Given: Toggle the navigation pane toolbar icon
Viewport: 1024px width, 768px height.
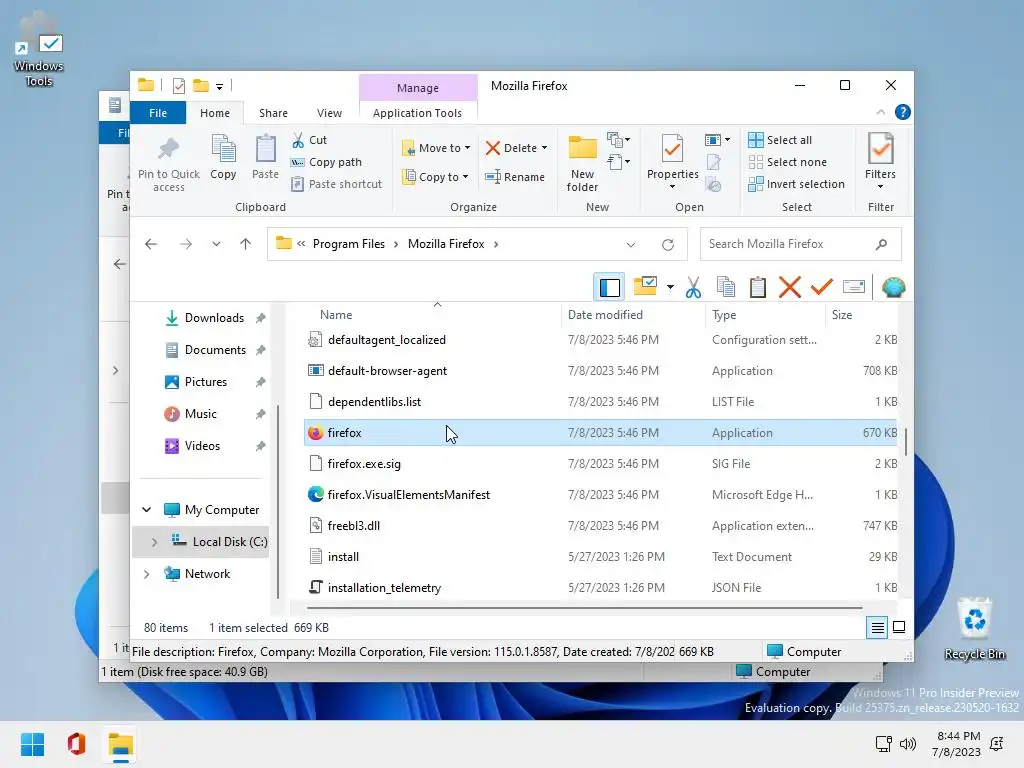Looking at the screenshot, I should pos(609,287).
